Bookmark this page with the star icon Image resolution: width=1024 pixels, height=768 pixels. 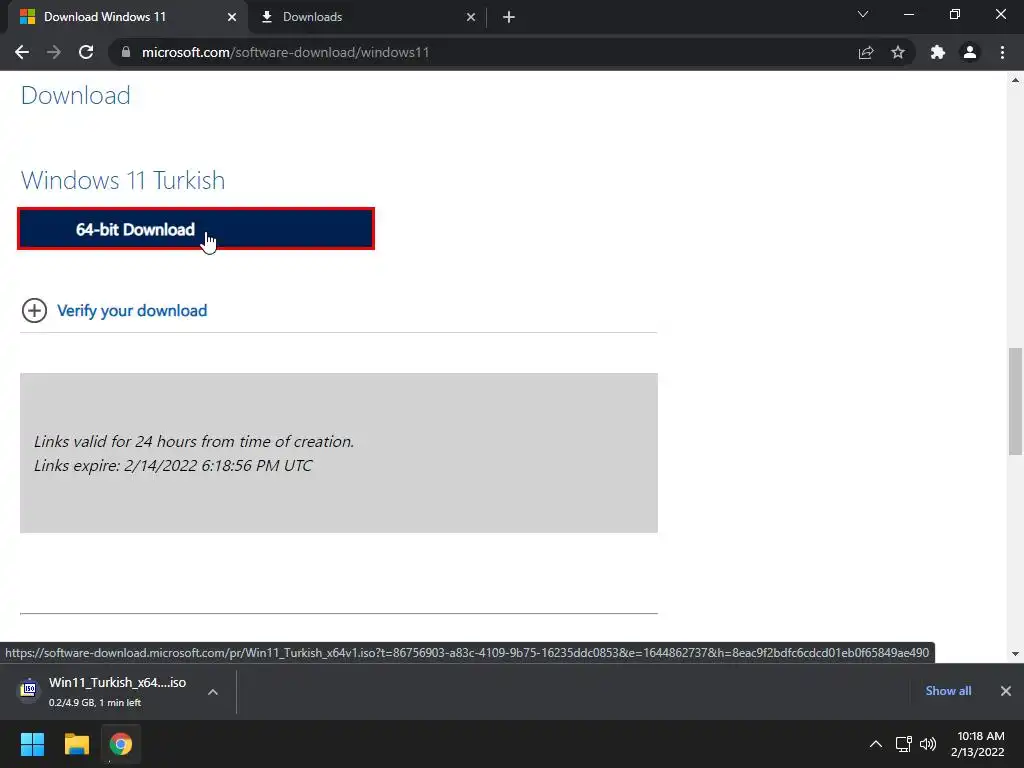898,52
